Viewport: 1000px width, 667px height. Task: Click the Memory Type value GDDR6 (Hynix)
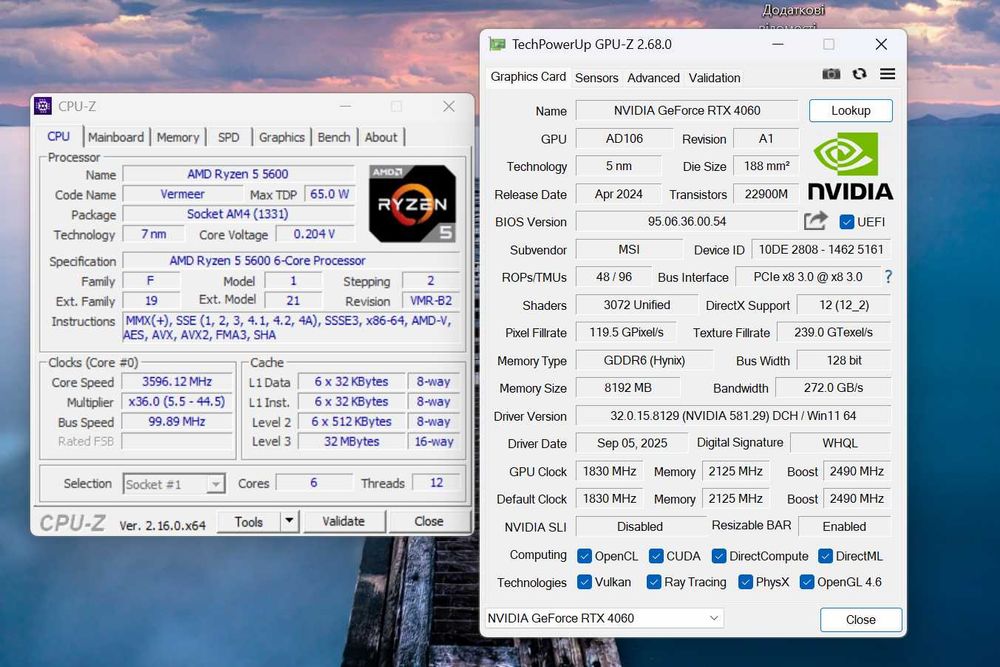tap(644, 360)
